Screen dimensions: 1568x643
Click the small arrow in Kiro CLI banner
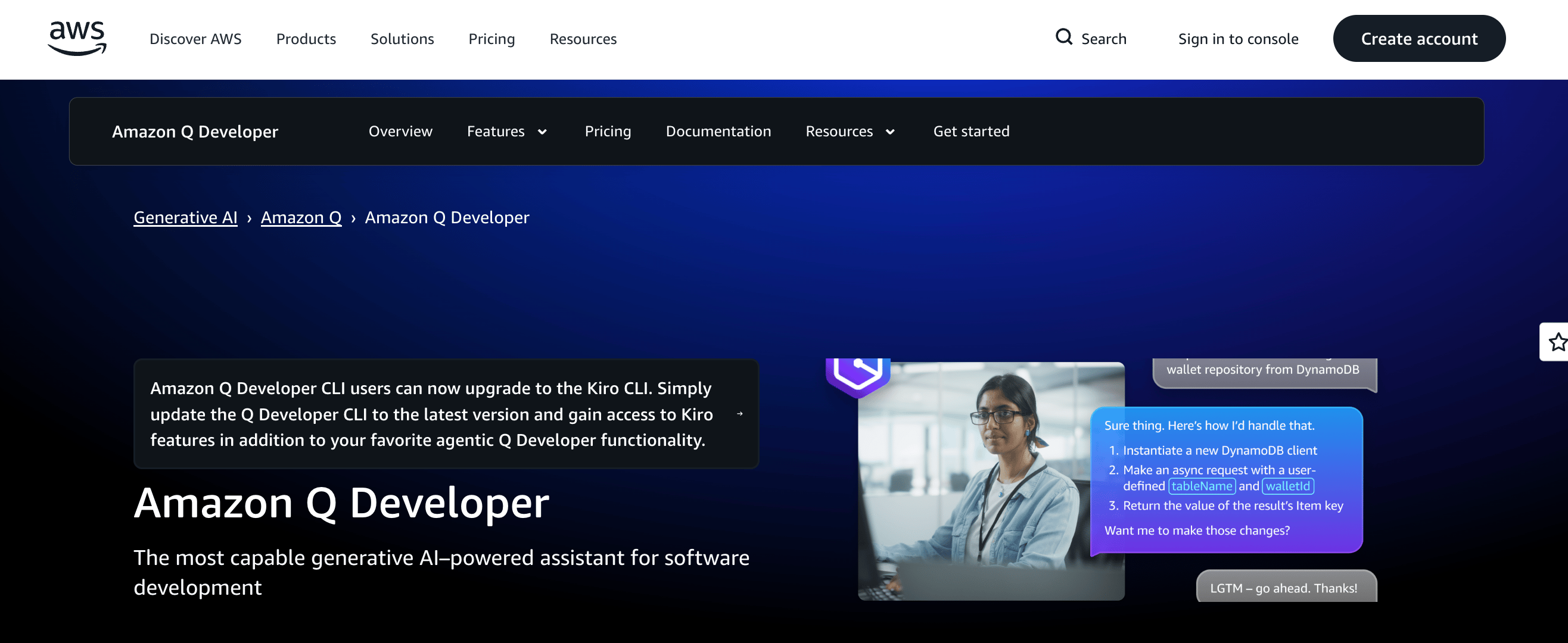coord(739,414)
